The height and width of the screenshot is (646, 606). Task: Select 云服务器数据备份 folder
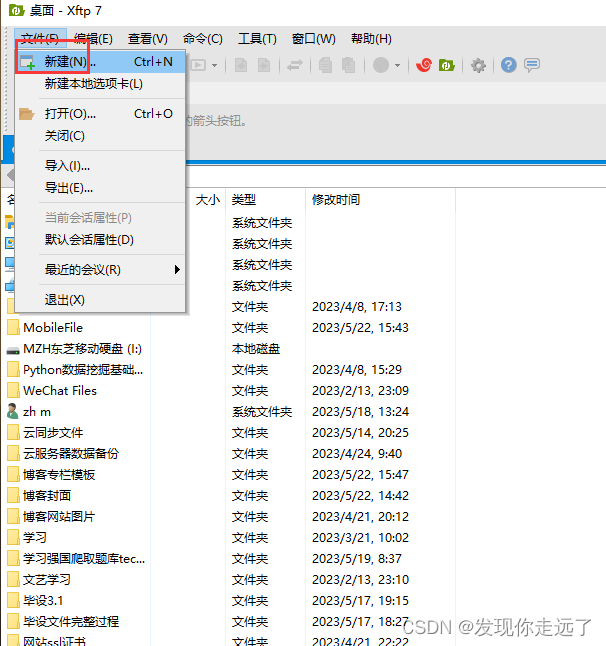click(71, 454)
